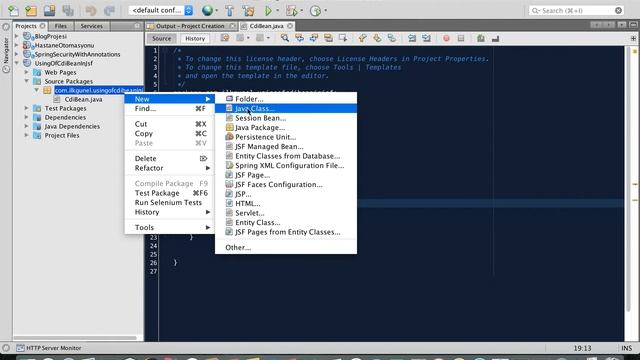The height and width of the screenshot is (360, 640).
Task: Expand the SpringSecurityWithAnnotations project node
Action: pyautogui.click(x=17, y=54)
